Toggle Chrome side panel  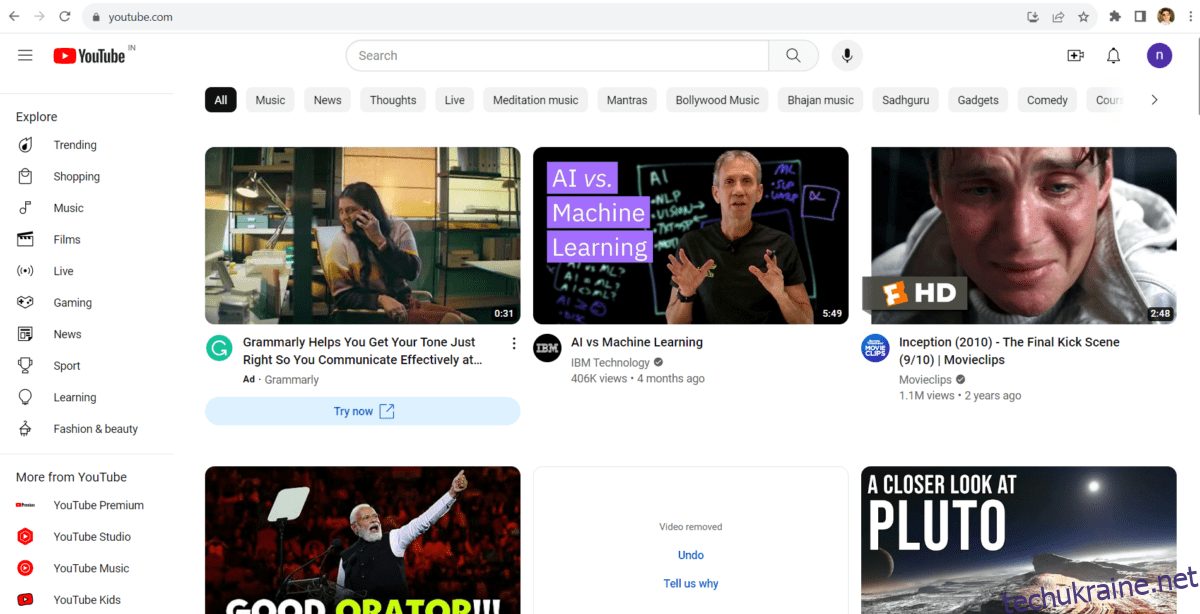click(1140, 17)
